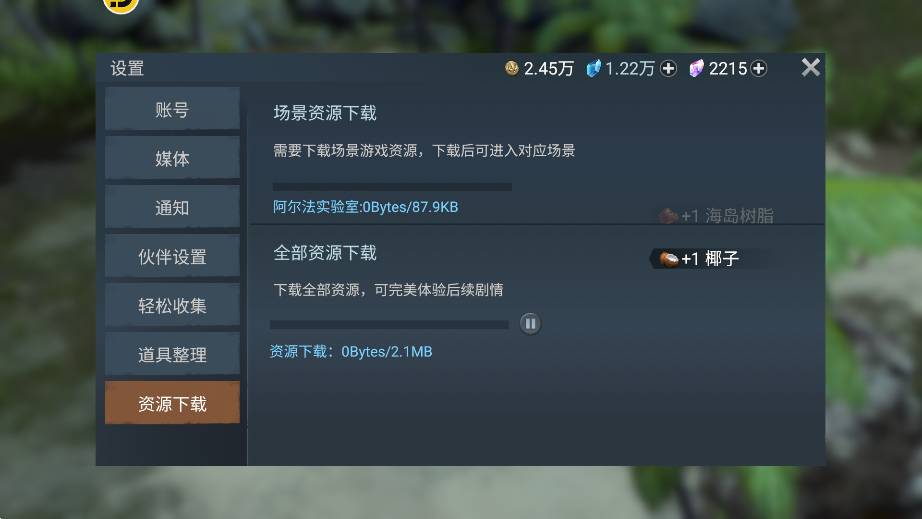Screen dimensions: 922x519
Task: Click the 资源下载 0Bytes/2.1MB status text
Action: [x=350, y=351]
